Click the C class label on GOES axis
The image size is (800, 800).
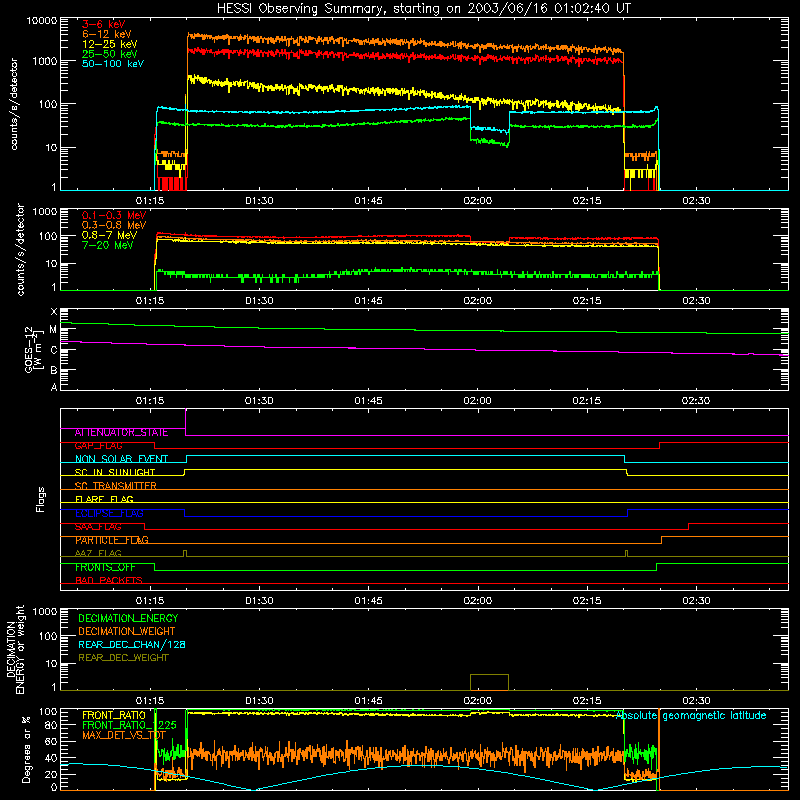pyautogui.click(x=54, y=351)
